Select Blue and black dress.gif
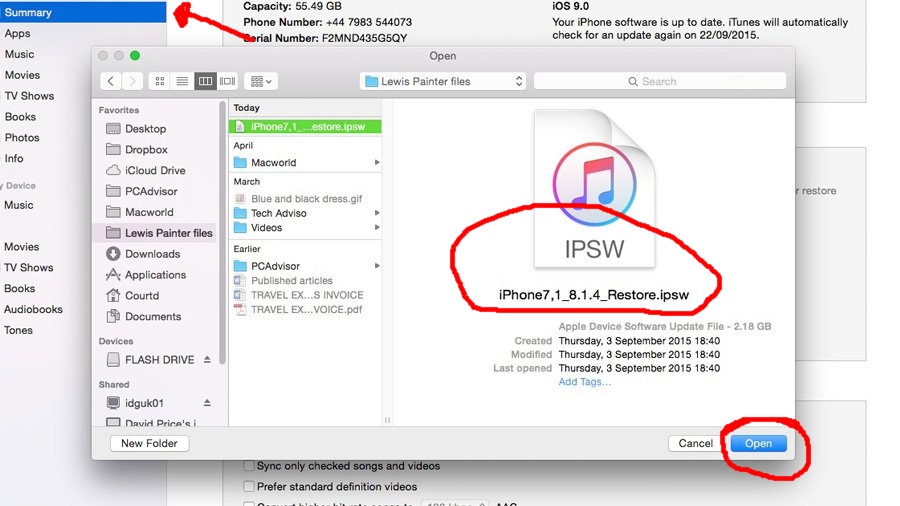Image resolution: width=900 pixels, height=506 pixels. 305,198
